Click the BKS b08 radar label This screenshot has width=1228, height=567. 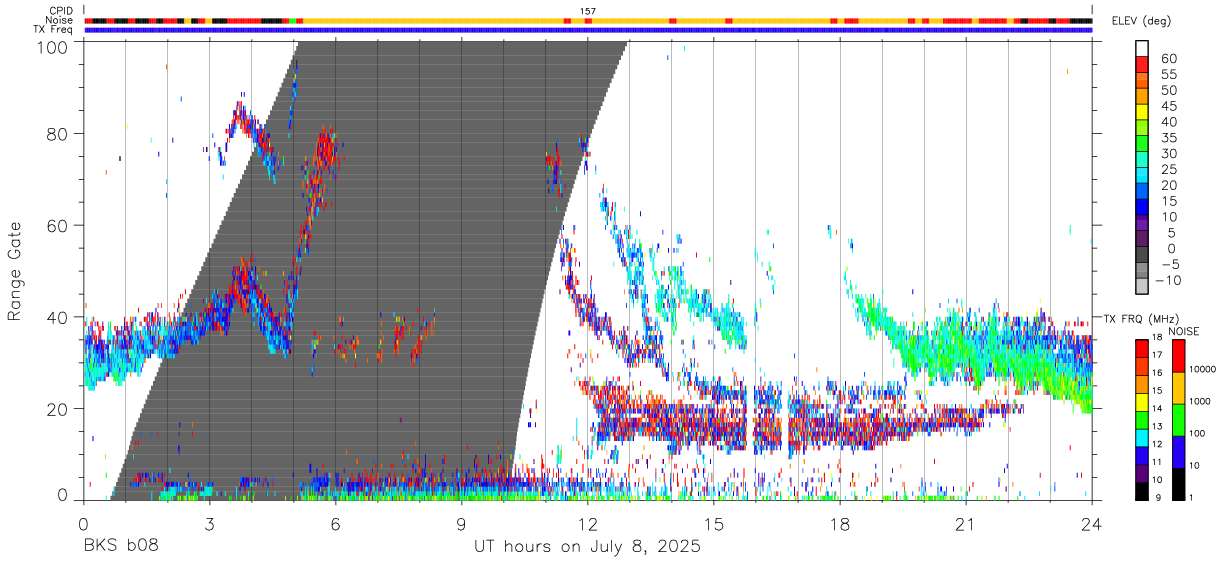click(x=121, y=547)
